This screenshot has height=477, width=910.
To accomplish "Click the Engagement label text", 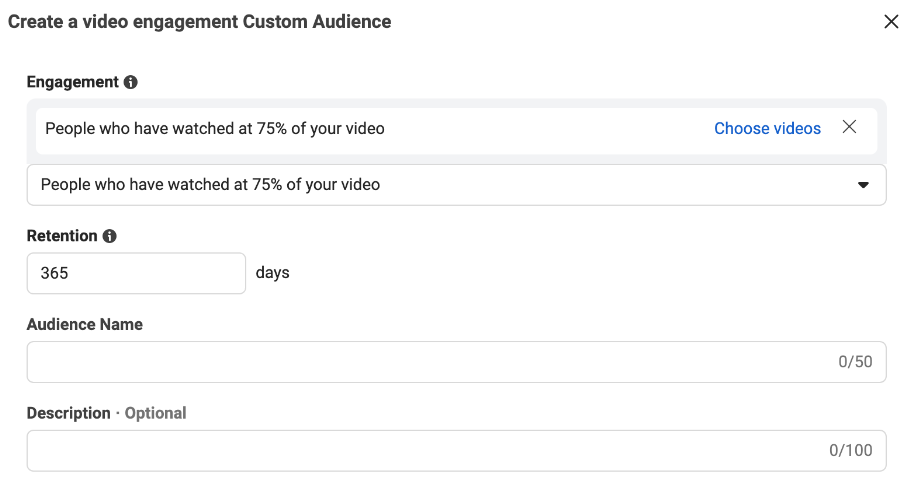I will [x=73, y=82].
